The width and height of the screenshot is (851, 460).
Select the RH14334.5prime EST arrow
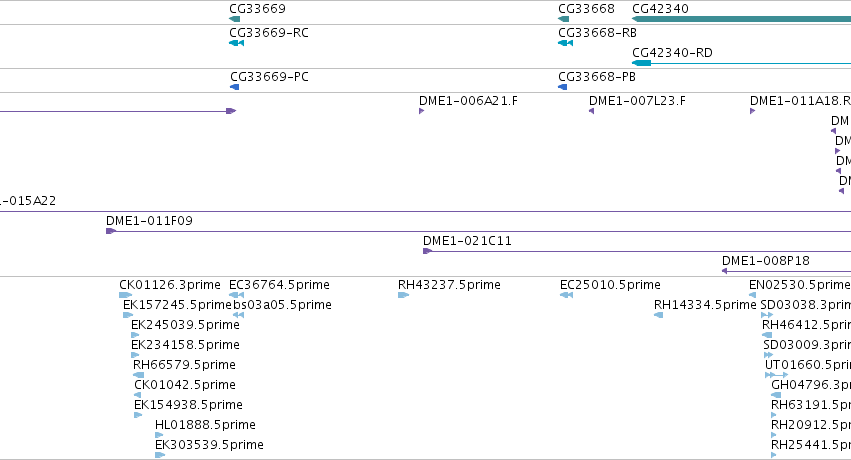[658, 315]
